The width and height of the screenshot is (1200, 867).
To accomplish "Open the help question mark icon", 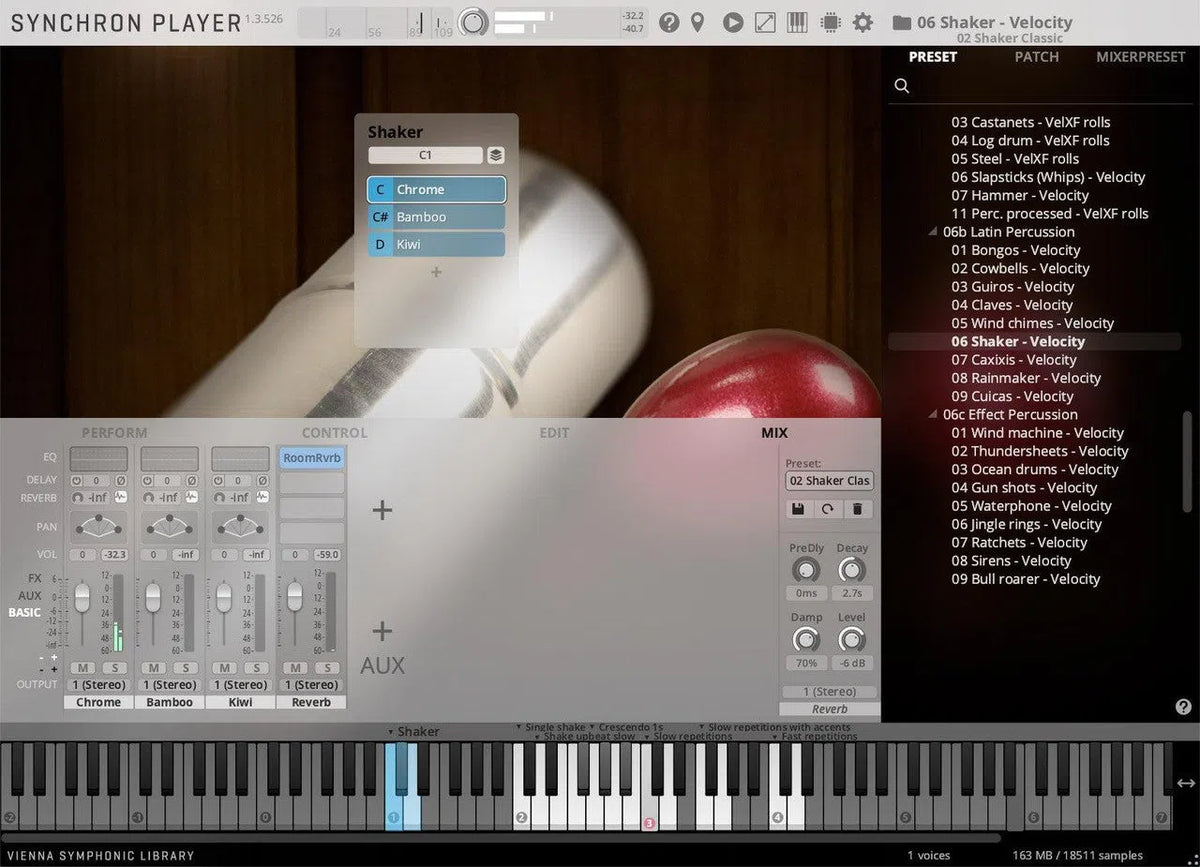I will [668, 21].
